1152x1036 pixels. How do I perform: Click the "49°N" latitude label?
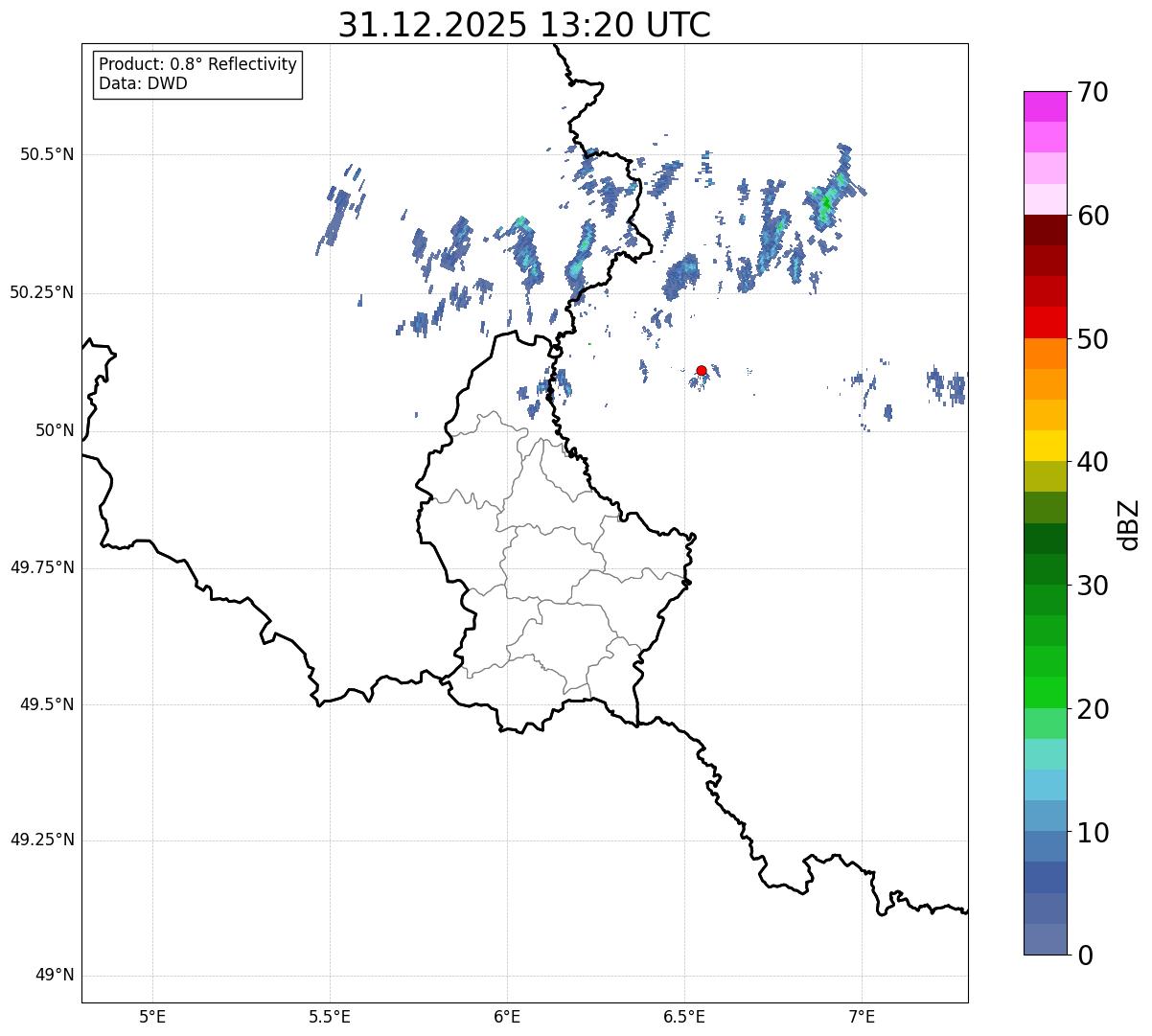pos(55,976)
